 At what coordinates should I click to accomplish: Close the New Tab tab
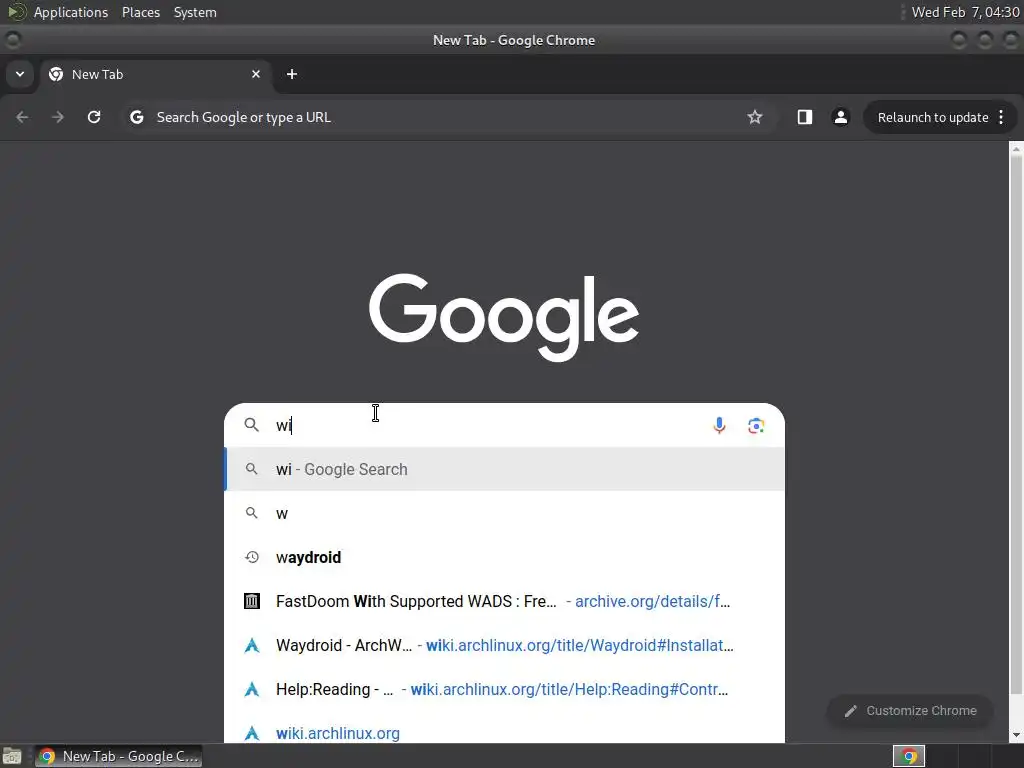[256, 74]
